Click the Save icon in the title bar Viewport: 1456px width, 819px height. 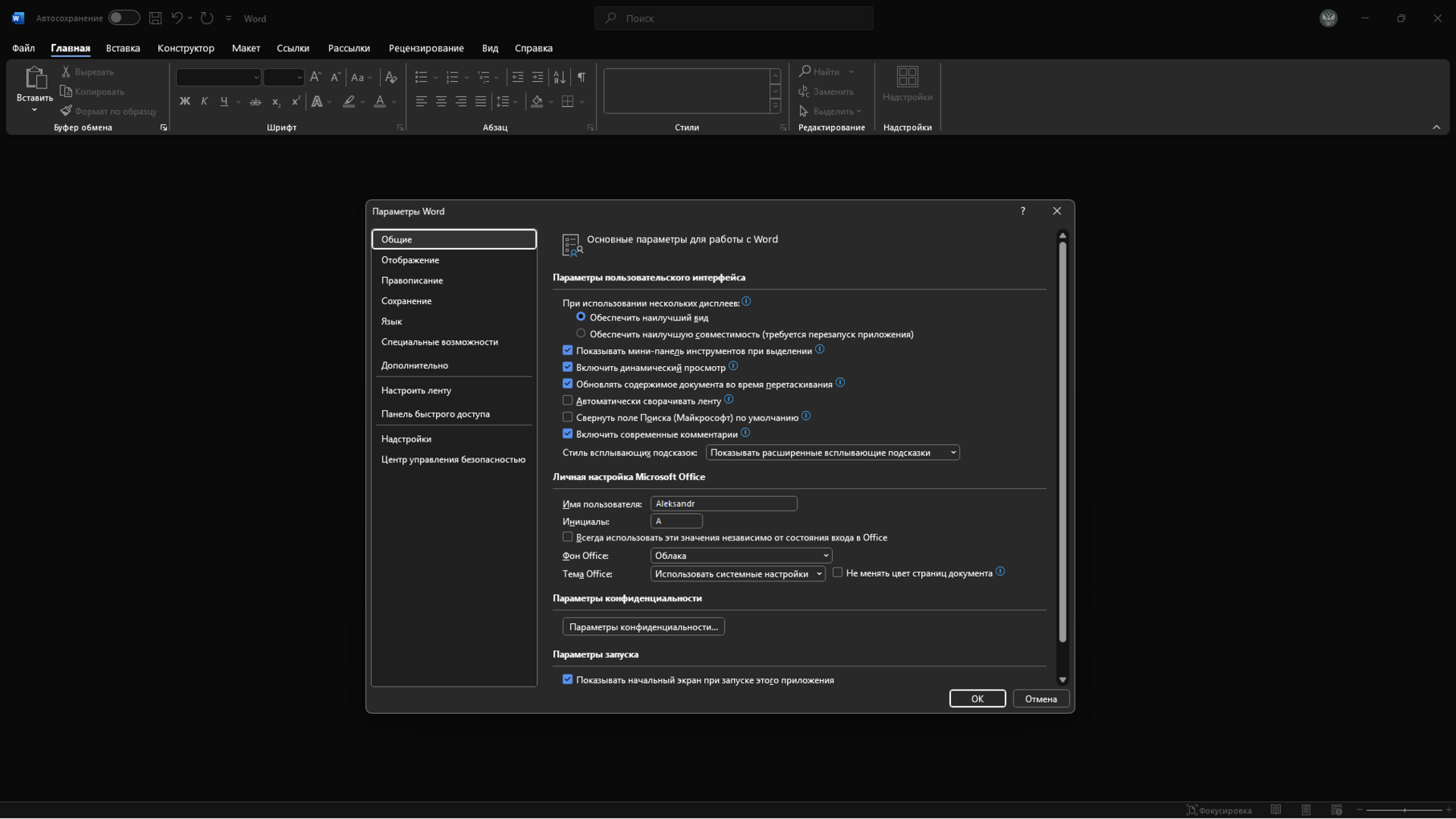tap(156, 18)
